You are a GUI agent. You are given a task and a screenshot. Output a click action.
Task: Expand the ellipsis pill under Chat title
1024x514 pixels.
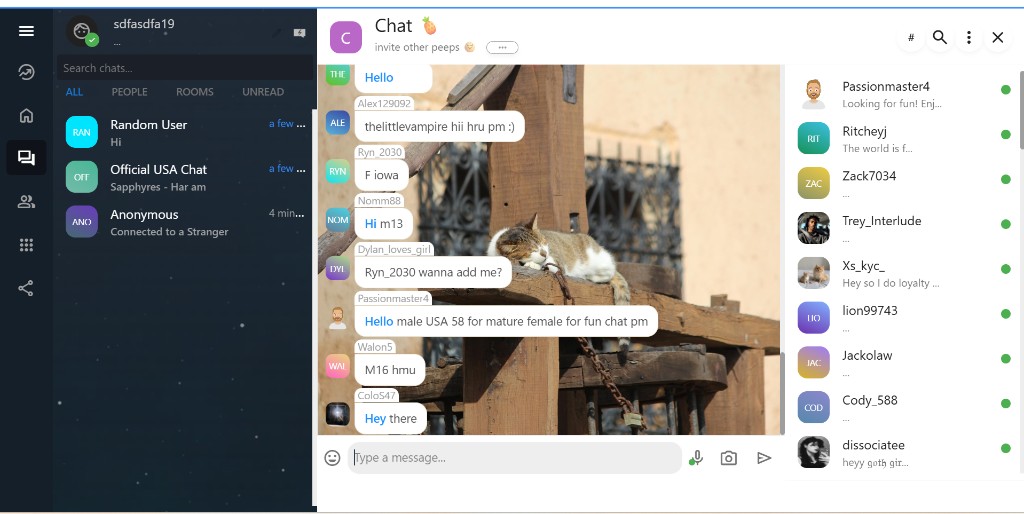click(x=502, y=47)
